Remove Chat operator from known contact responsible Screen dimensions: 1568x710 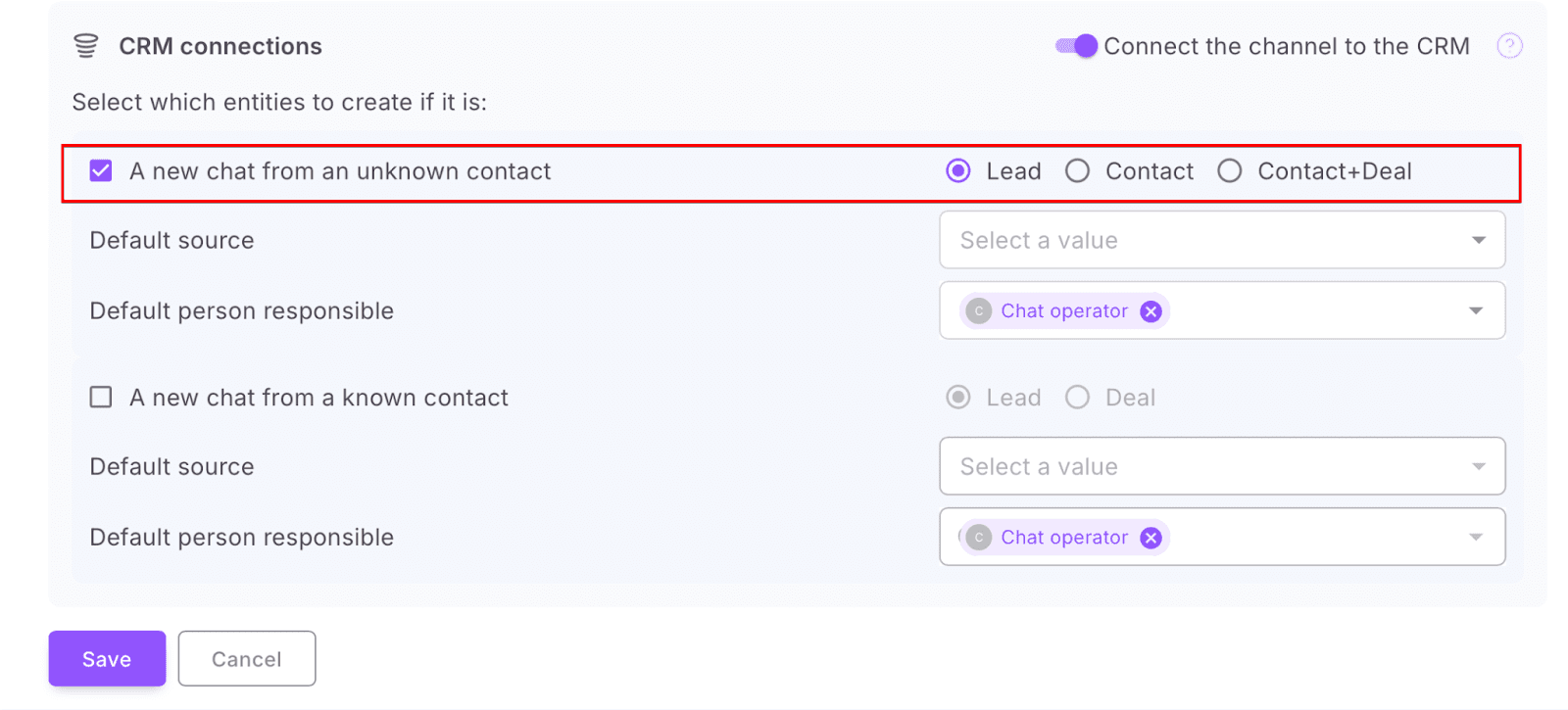pos(1151,538)
